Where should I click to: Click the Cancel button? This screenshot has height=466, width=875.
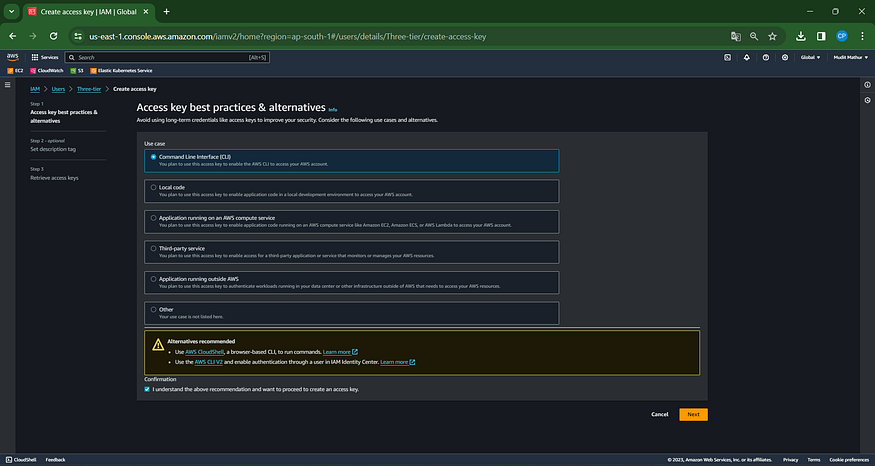pyautogui.click(x=660, y=415)
